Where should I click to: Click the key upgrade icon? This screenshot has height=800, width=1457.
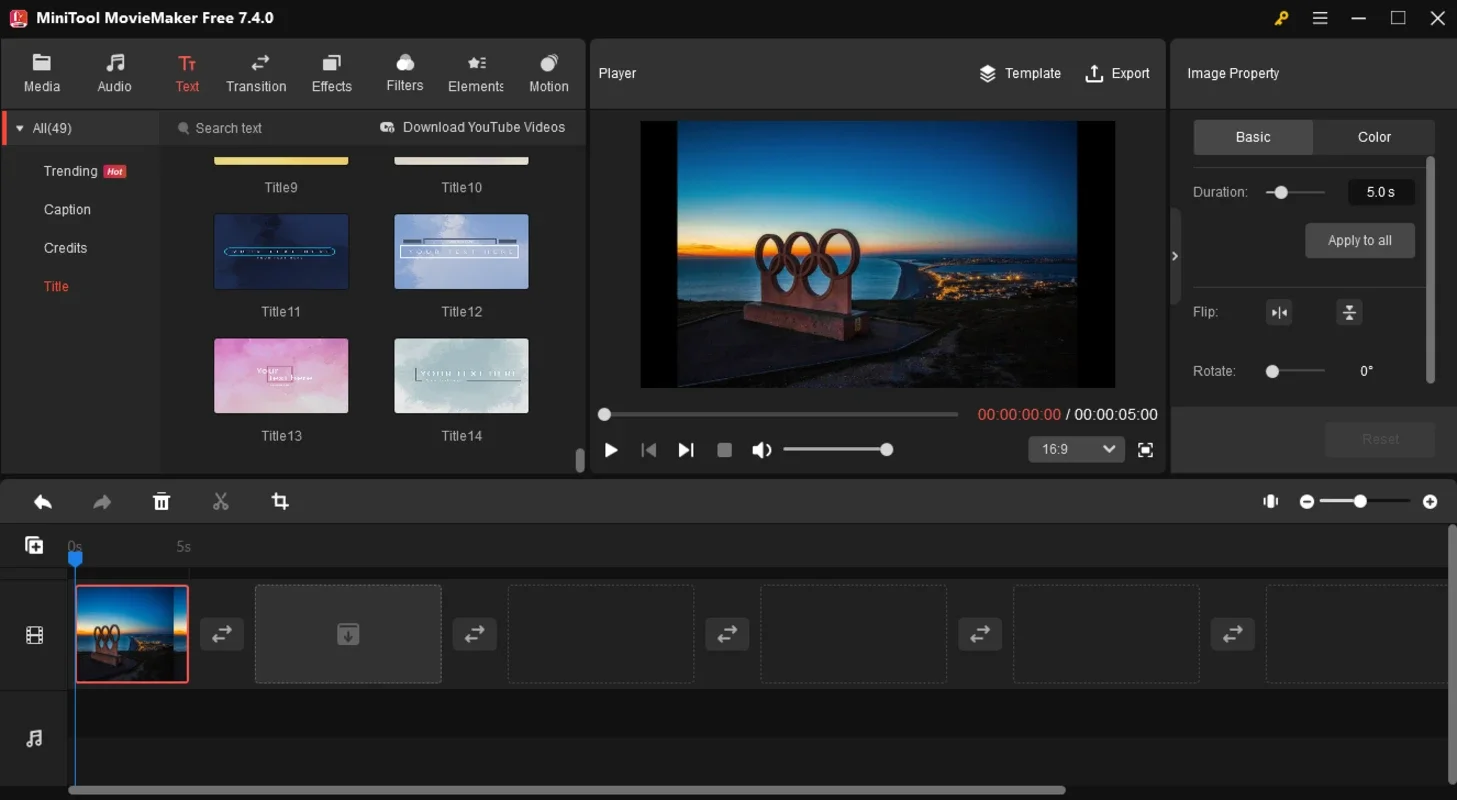[1281, 18]
